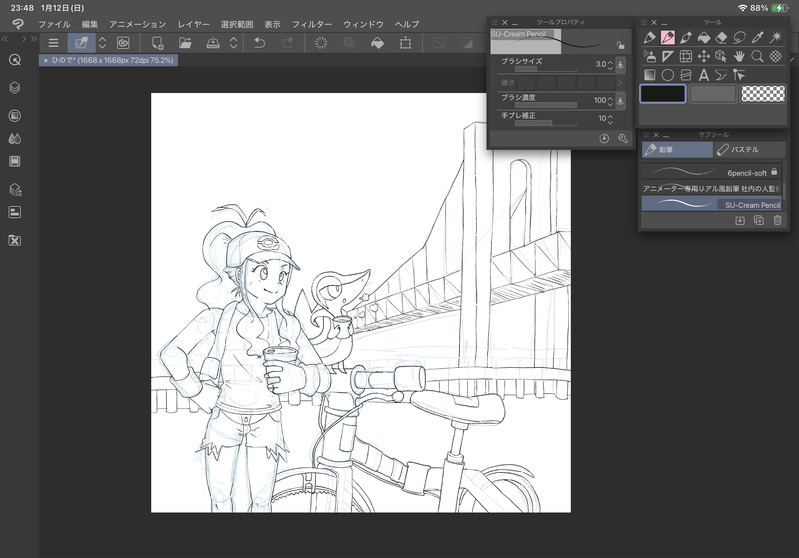Select the Zoom magnifier tool
This screenshot has width=799, height=558.
[758, 56]
